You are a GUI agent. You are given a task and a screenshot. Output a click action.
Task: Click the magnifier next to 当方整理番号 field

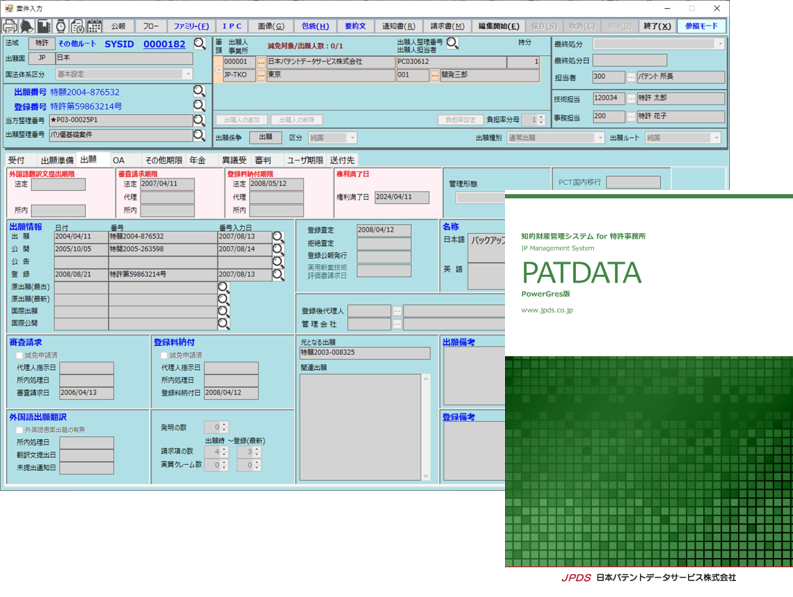click(199, 120)
